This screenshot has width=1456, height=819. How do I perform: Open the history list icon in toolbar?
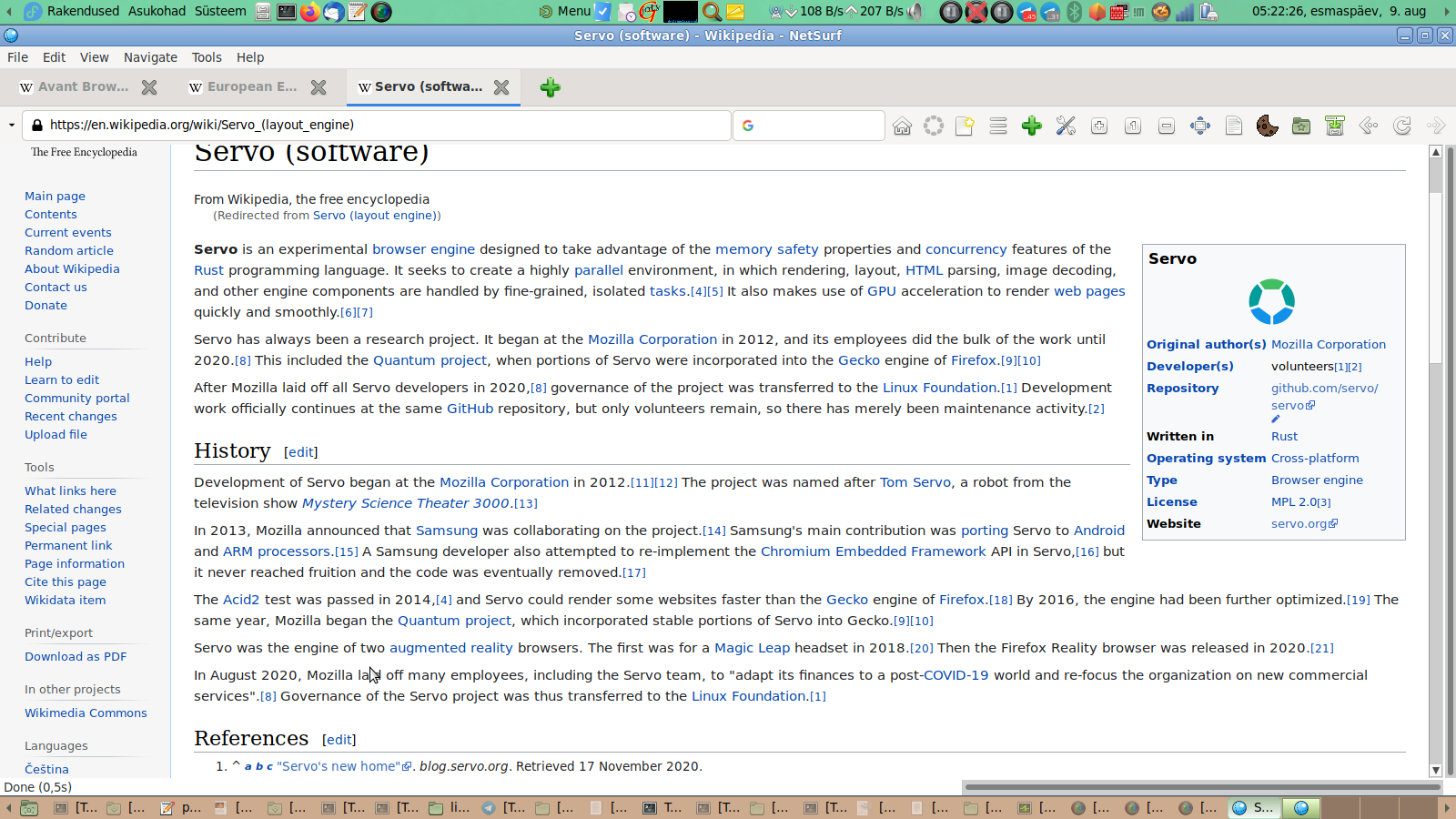(x=998, y=126)
